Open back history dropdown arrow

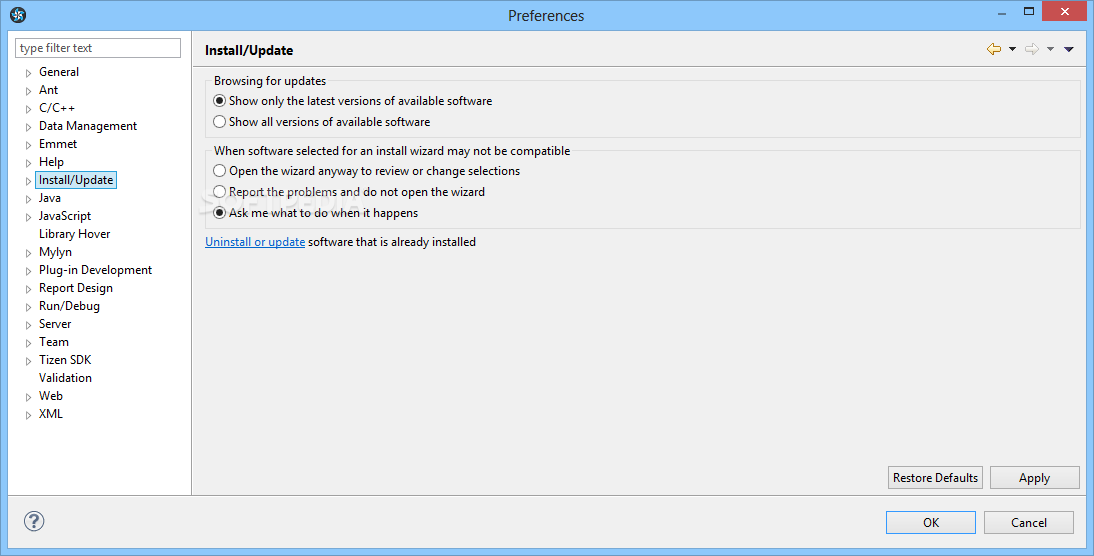[x=1012, y=49]
